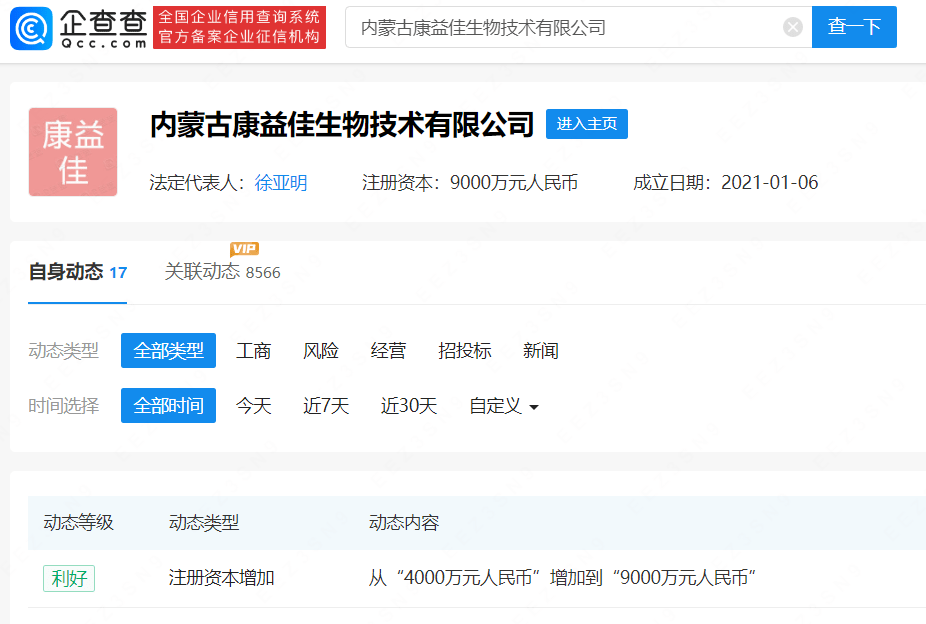Click the Qcc.com logo icon

click(x=31, y=28)
